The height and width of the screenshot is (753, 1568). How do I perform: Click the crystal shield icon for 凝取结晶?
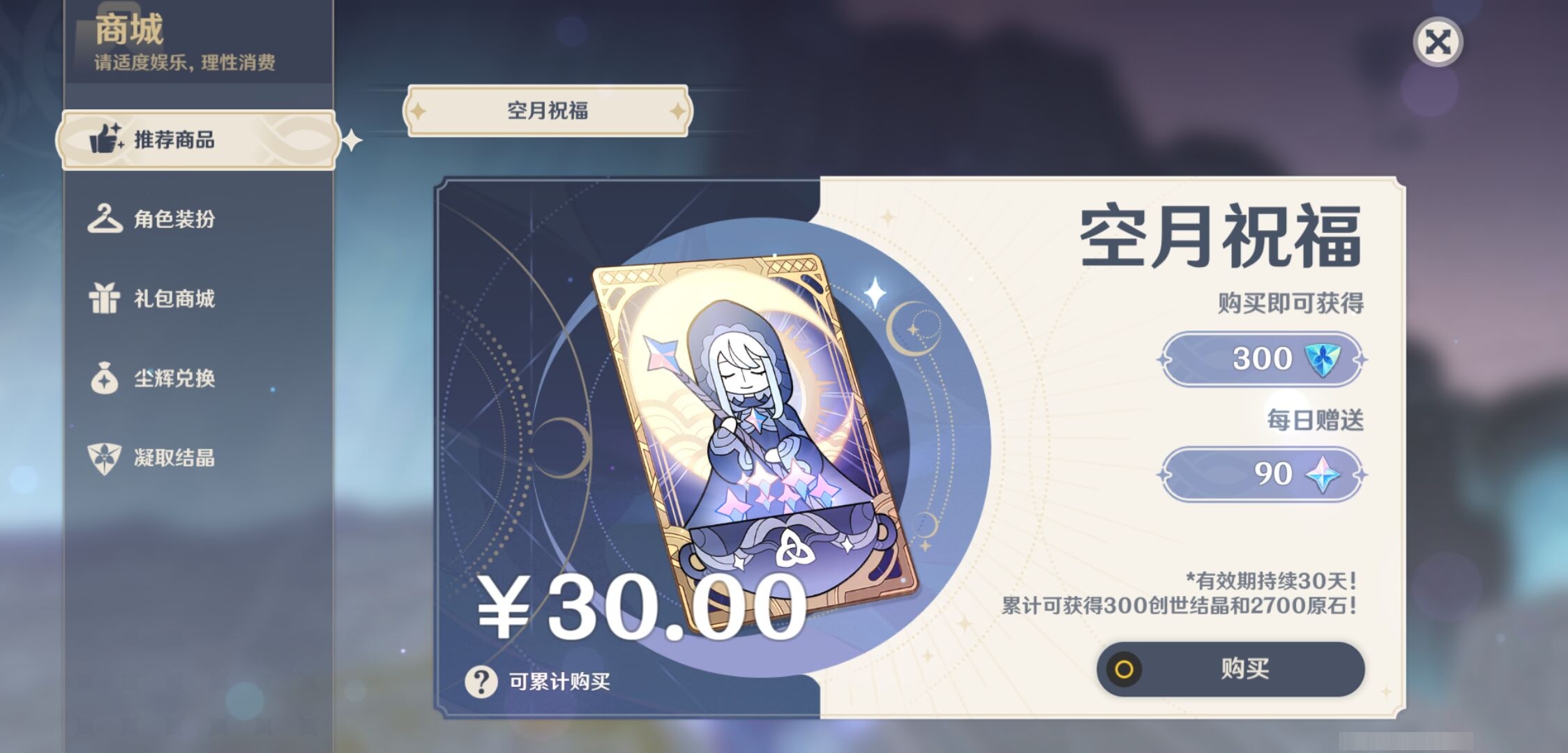[105, 458]
